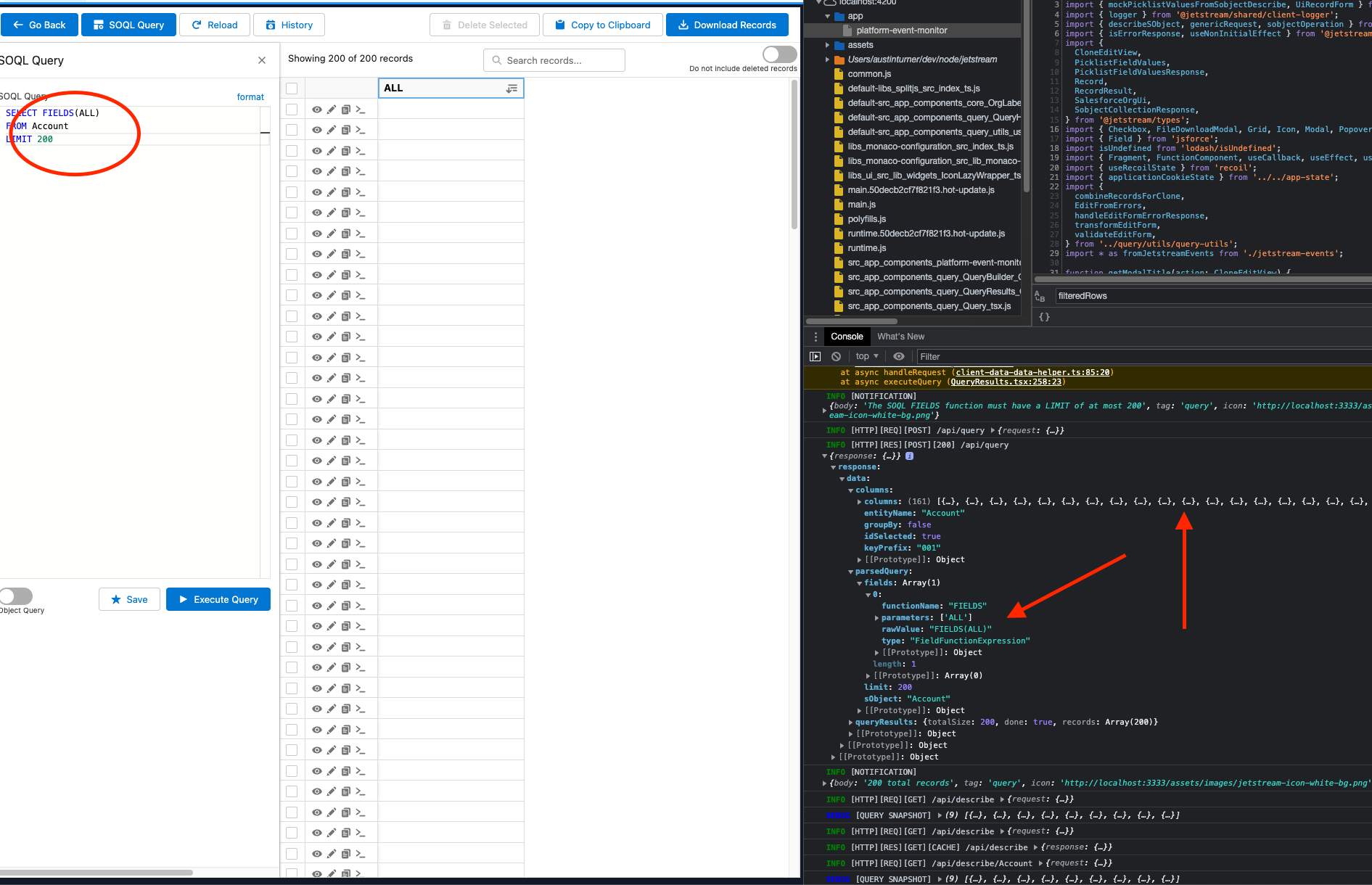
Task: Select the pencil edit icon on first row
Action: (x=332, y=109)
